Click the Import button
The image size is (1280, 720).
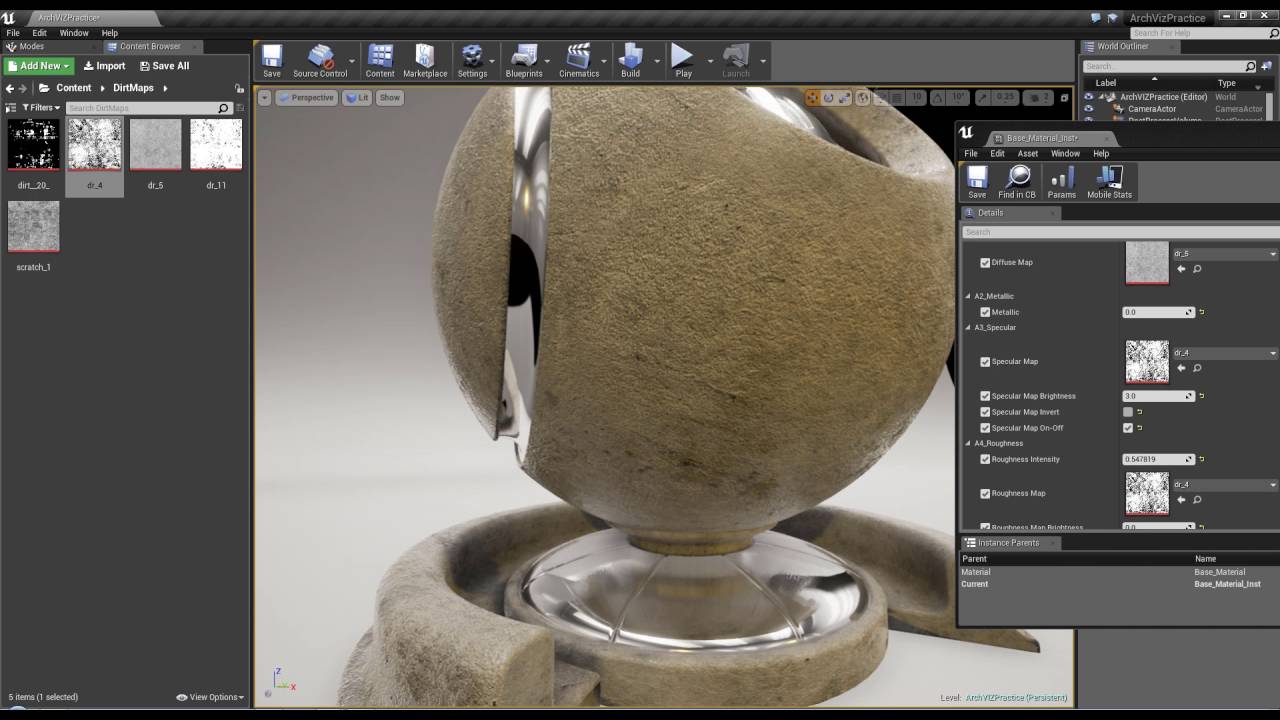point(104,66)
